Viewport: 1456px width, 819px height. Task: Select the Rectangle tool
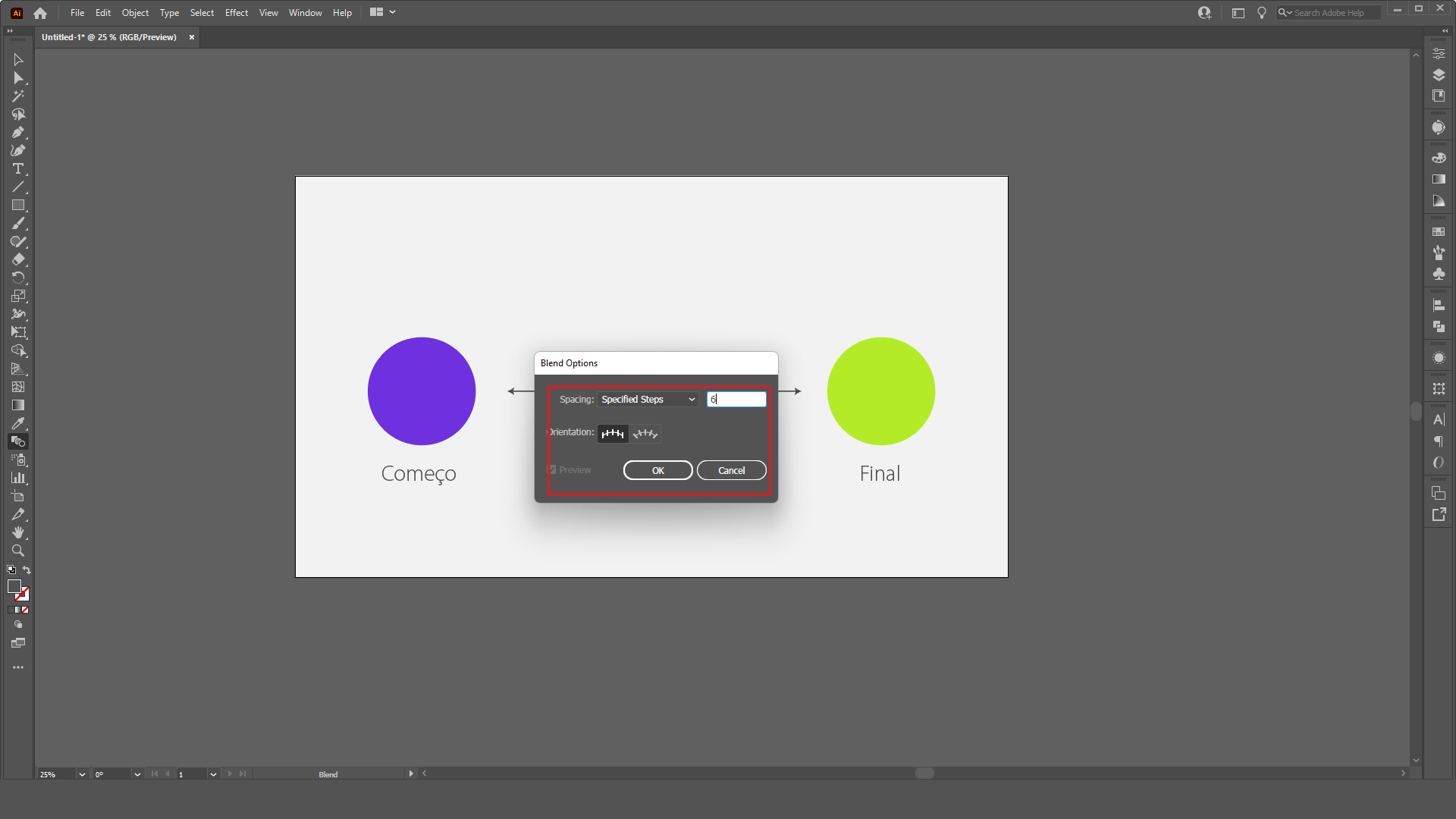coord(18,206)
